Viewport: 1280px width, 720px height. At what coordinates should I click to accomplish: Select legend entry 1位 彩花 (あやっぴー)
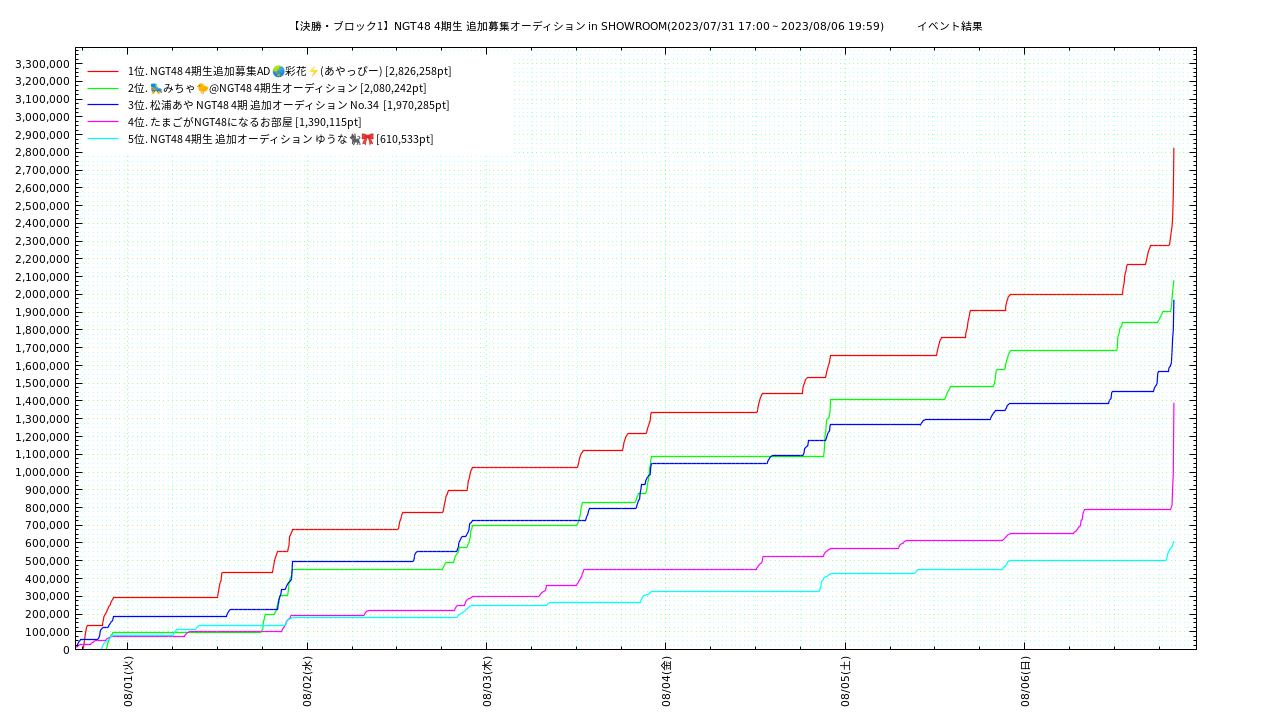click(289, 71)
